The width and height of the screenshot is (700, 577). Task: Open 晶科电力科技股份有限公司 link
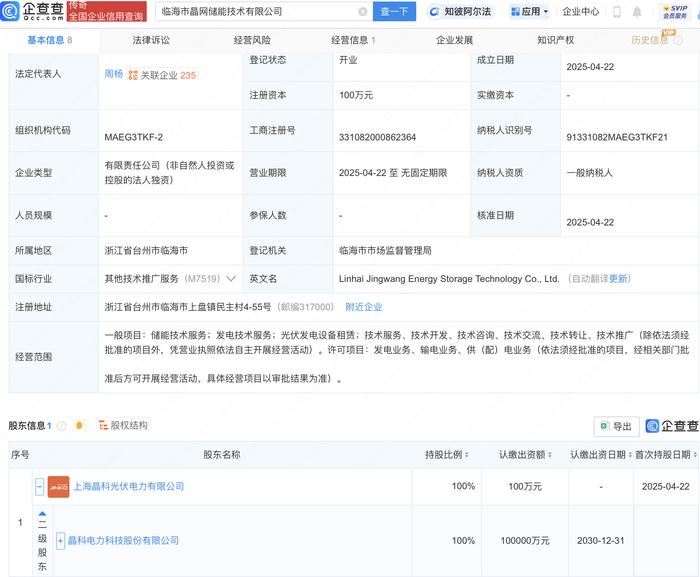tap(123, 540)
